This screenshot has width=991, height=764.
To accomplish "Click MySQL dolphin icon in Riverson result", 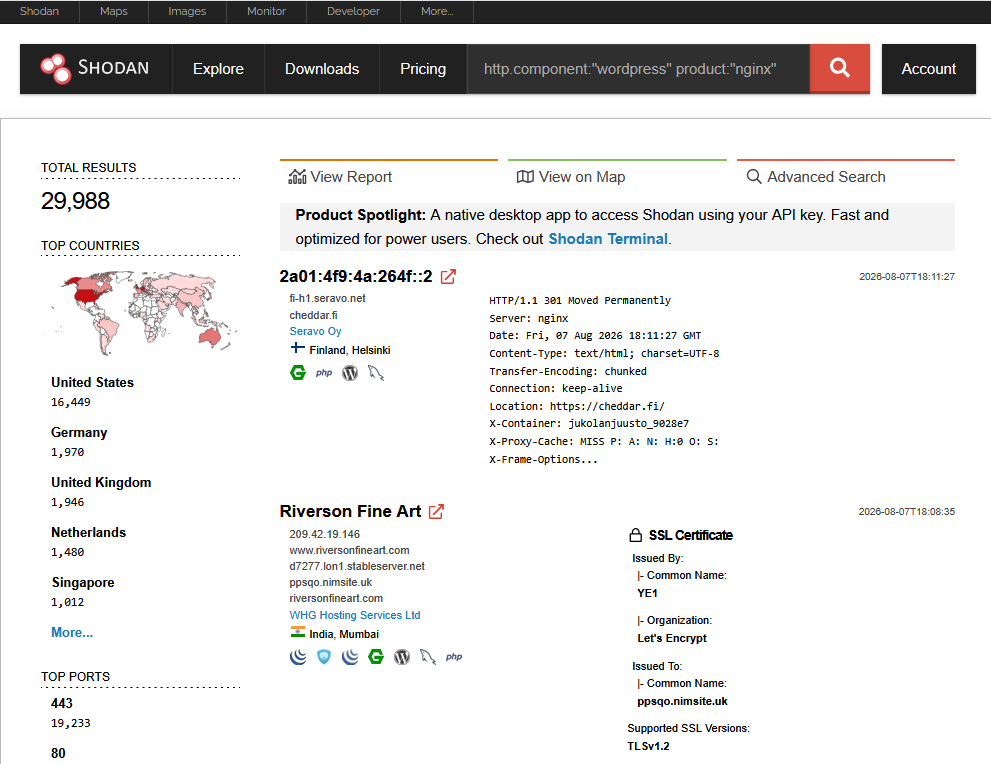I will [428, 657].
